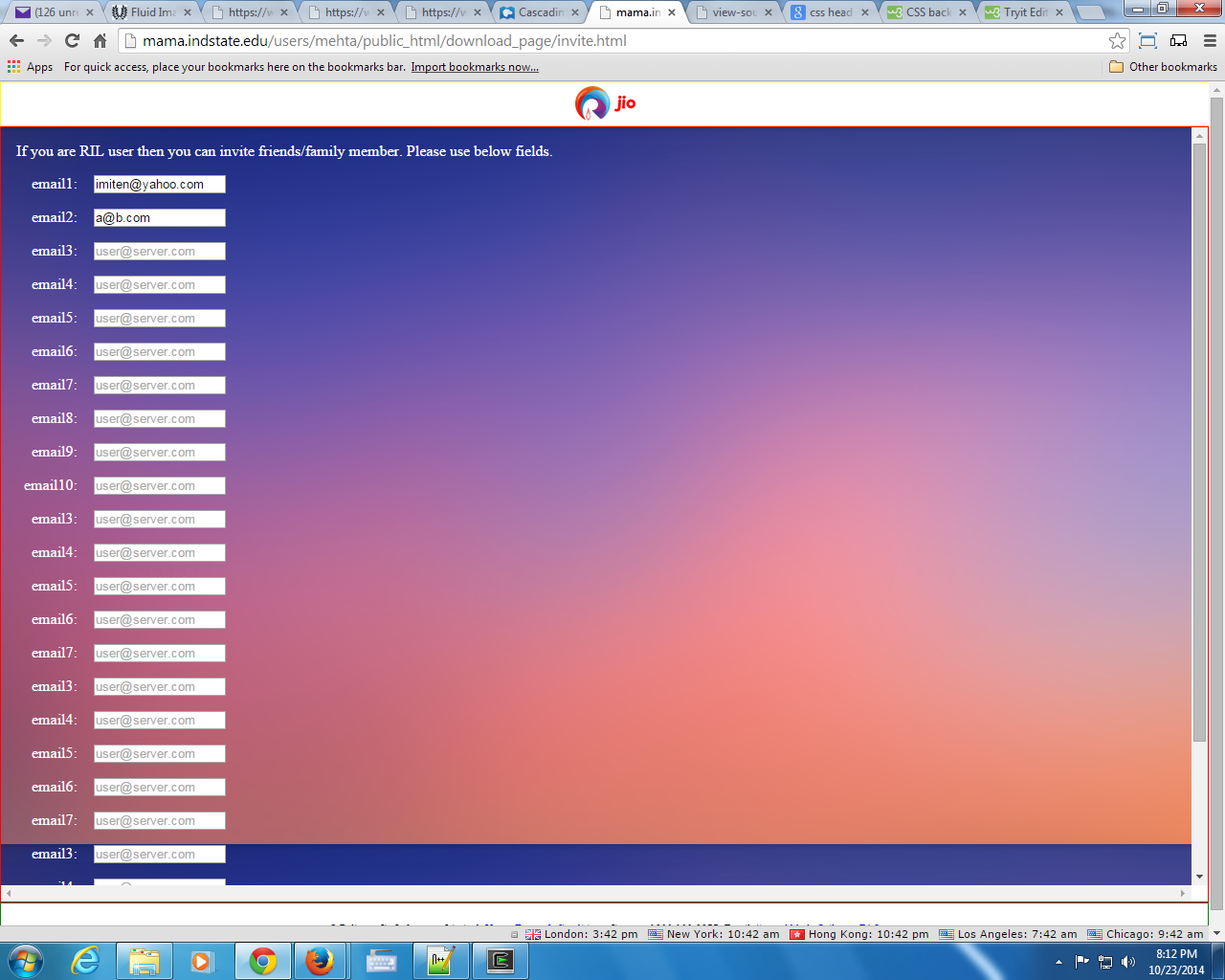Image resolution: width=1225 pixels, height=980 pixels.
Task: Close the Tryit Edit tab
Action: [x=1059, y=12]
